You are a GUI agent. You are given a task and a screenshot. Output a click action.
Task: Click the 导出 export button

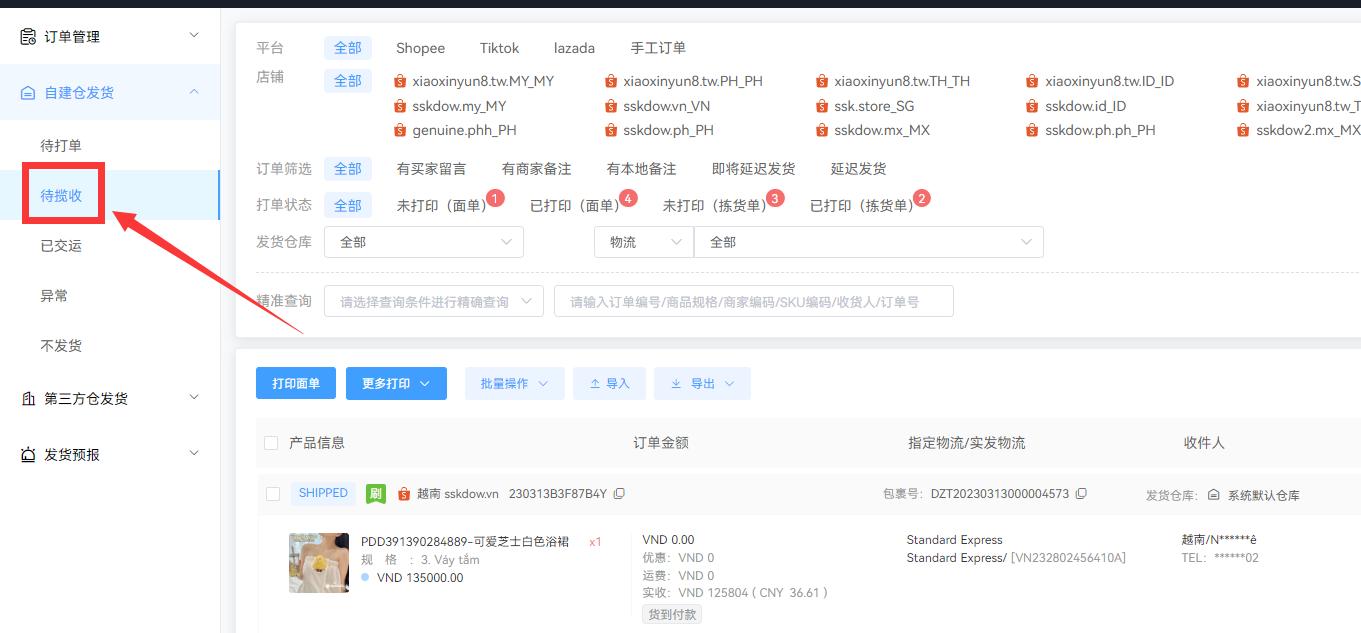pos(702,383)
